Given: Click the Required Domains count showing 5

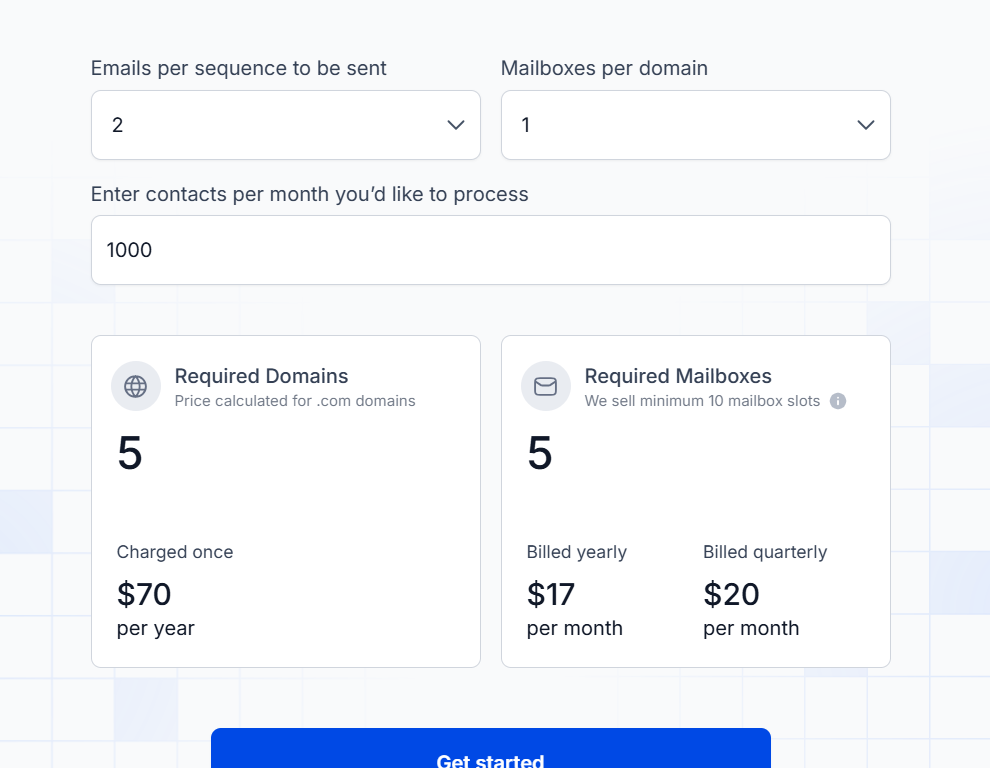Looking at the screenshot, I should (129, 453).
